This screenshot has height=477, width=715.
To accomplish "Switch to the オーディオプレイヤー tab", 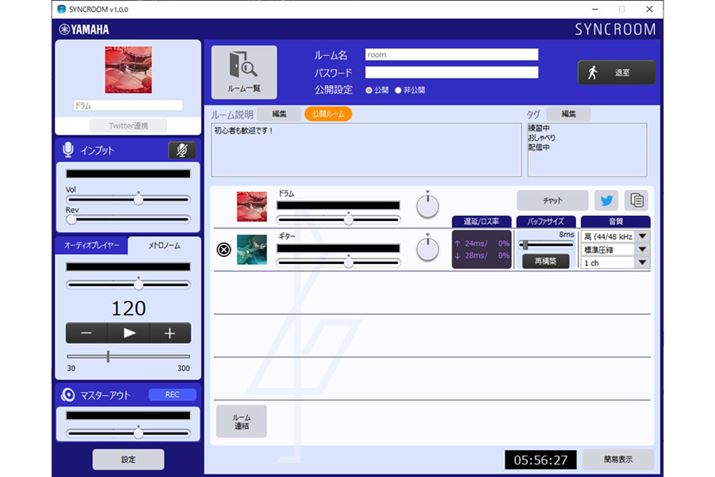I will tap(92, 245).
